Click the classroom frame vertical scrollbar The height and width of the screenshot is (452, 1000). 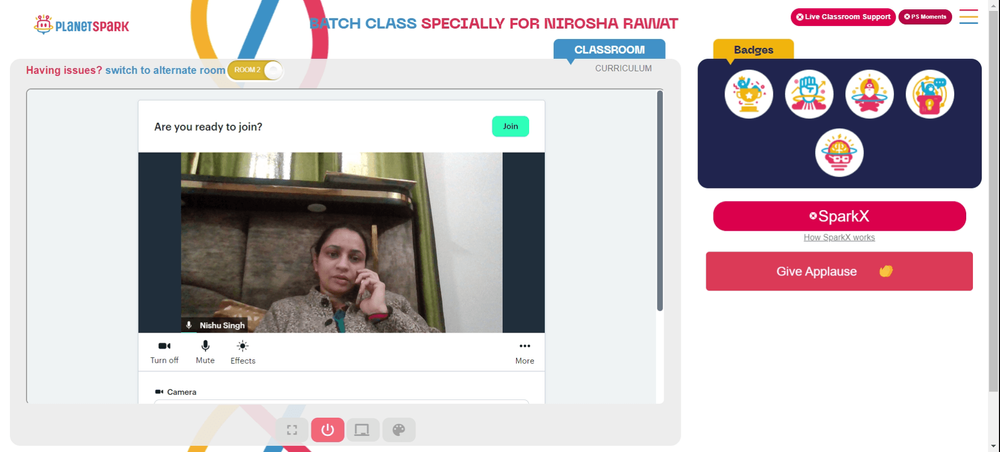[660, 201]
